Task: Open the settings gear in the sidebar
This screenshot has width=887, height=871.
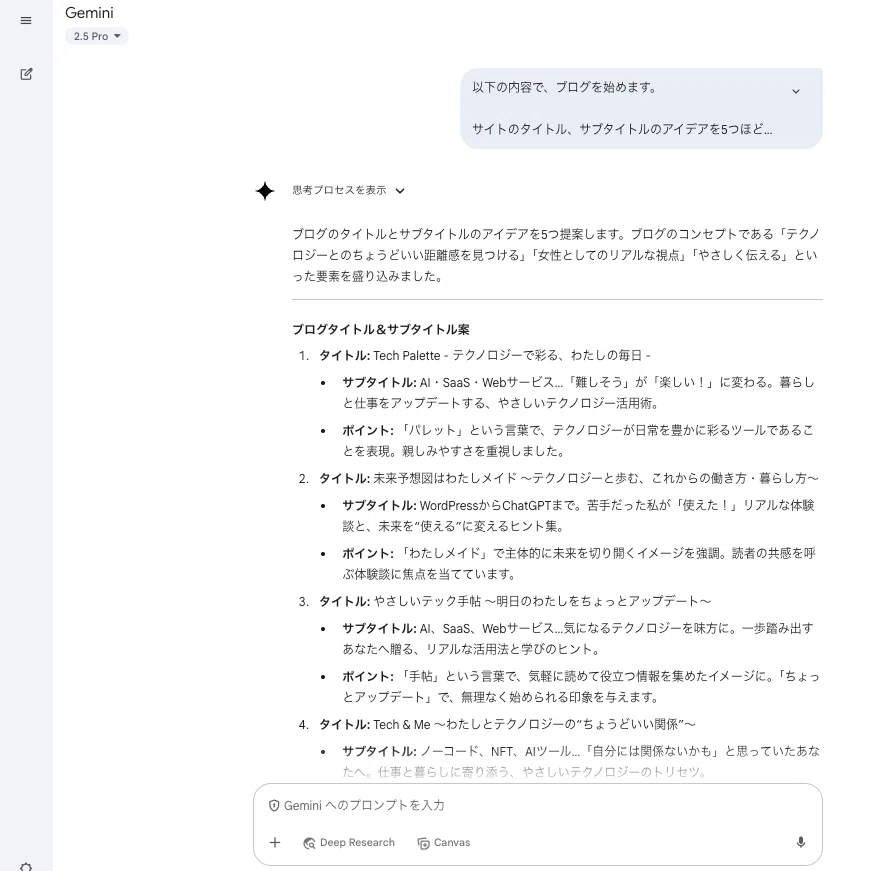Action: (x=26, y=866)
